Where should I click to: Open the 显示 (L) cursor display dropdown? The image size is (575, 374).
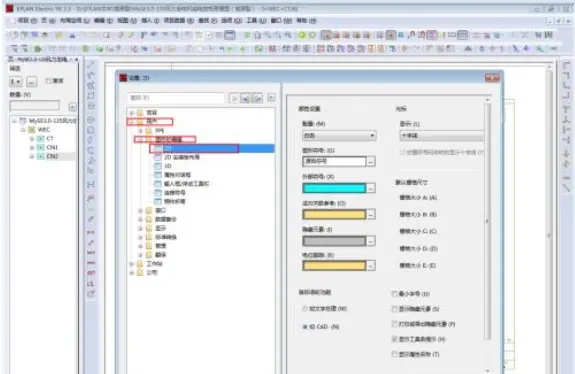coord(442,136)
